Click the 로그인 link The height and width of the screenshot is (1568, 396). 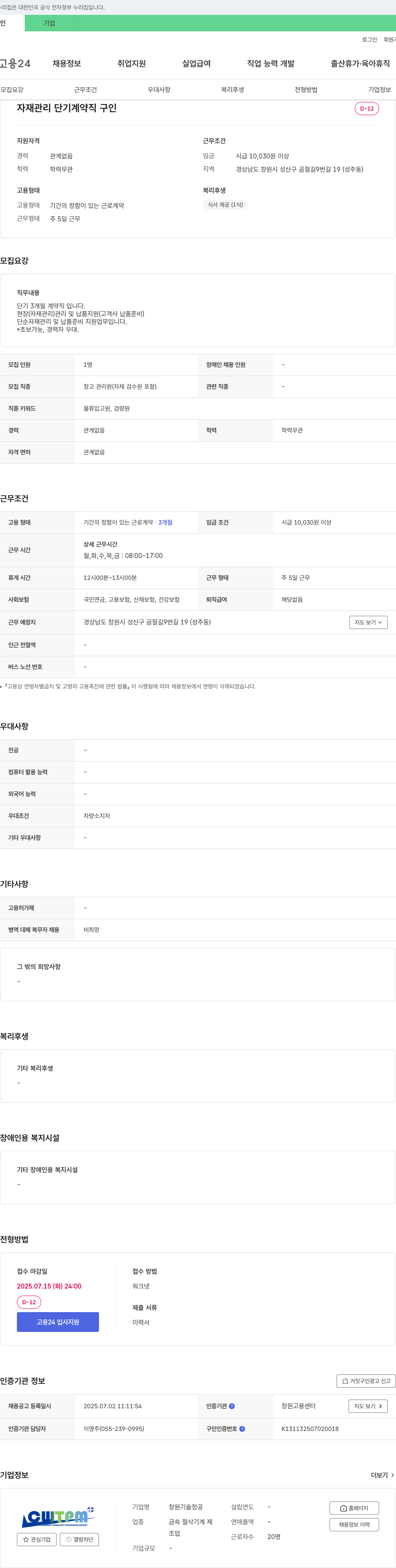[369, 40]
